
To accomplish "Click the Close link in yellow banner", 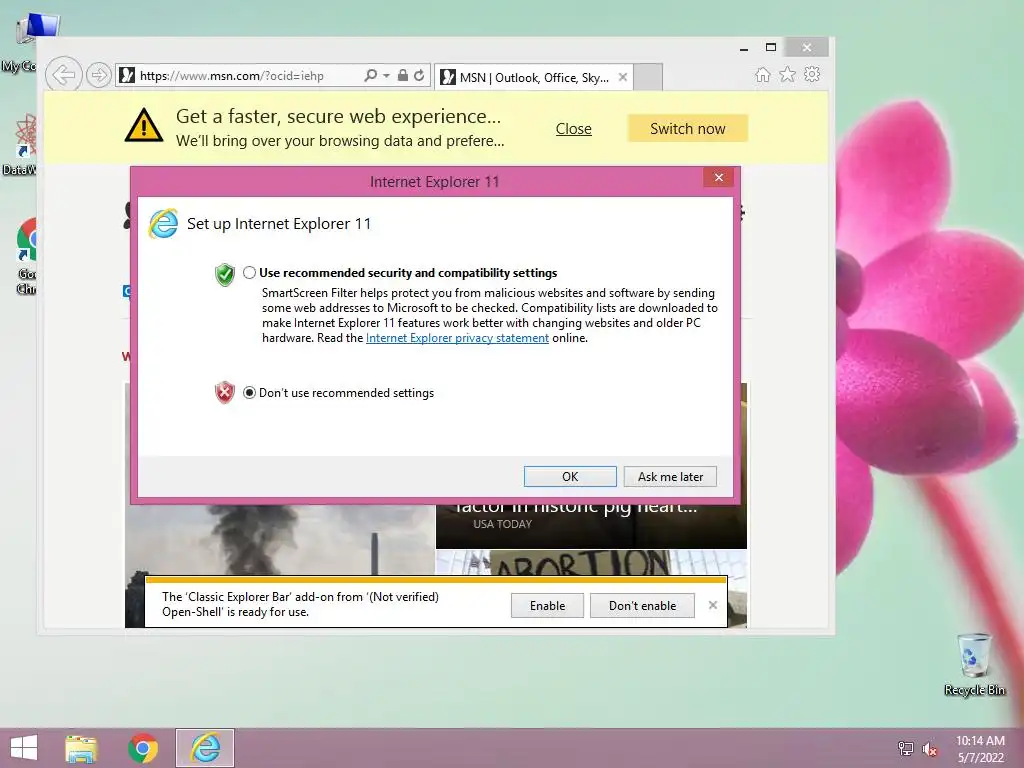I will [573, 129].
